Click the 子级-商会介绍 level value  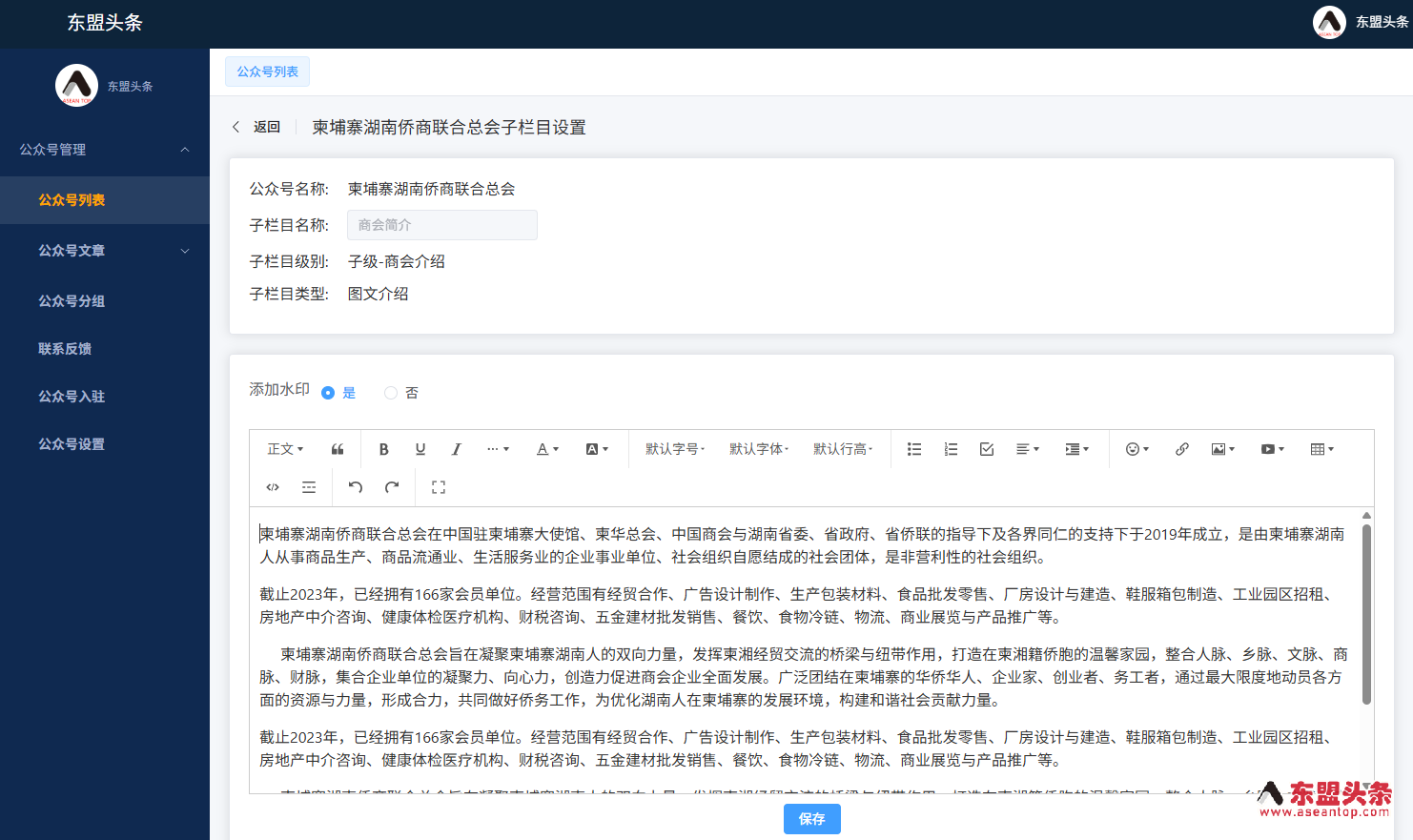coord(397,261)
